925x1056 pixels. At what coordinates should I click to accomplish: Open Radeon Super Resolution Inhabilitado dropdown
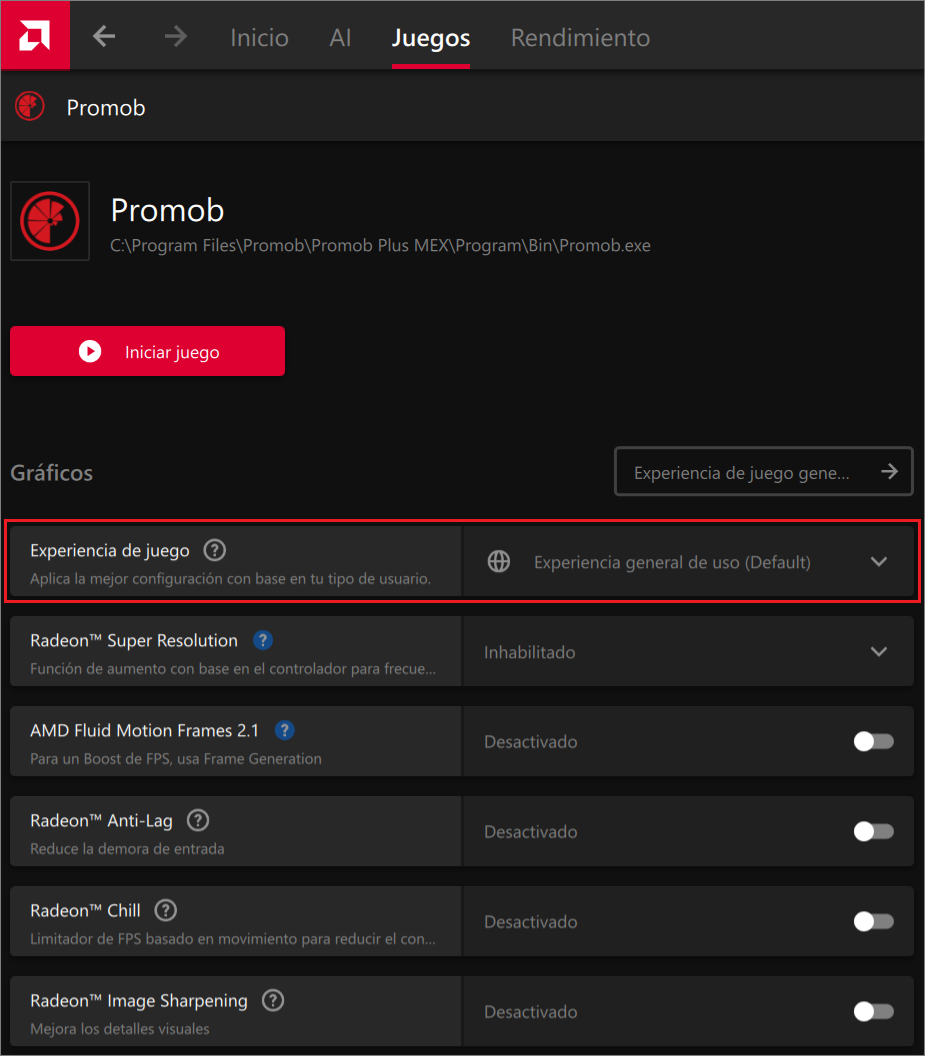point(689,652)
